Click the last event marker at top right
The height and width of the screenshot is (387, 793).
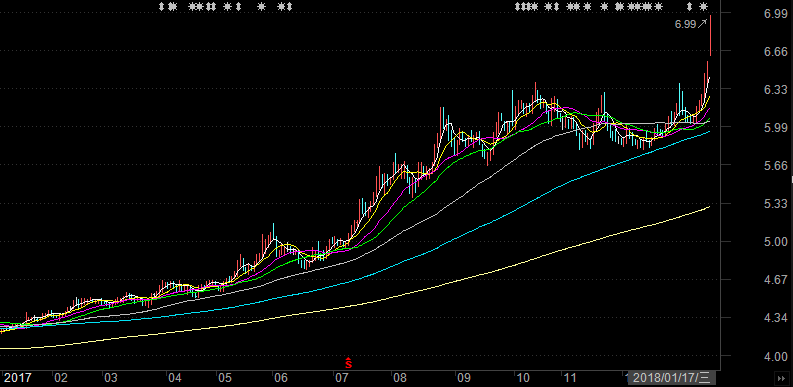coord(703,7)
